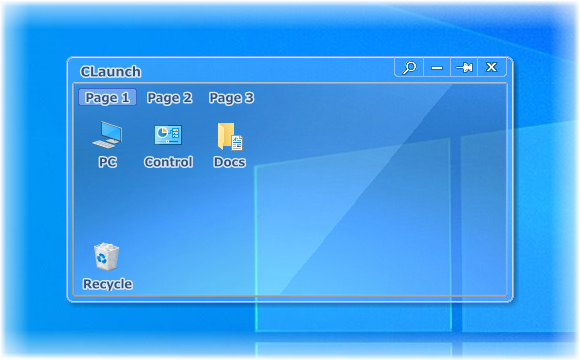Toggle the pin window button
Image resolution: width=580 pixels, height=360 pixels.
click(x=464, y=68)
